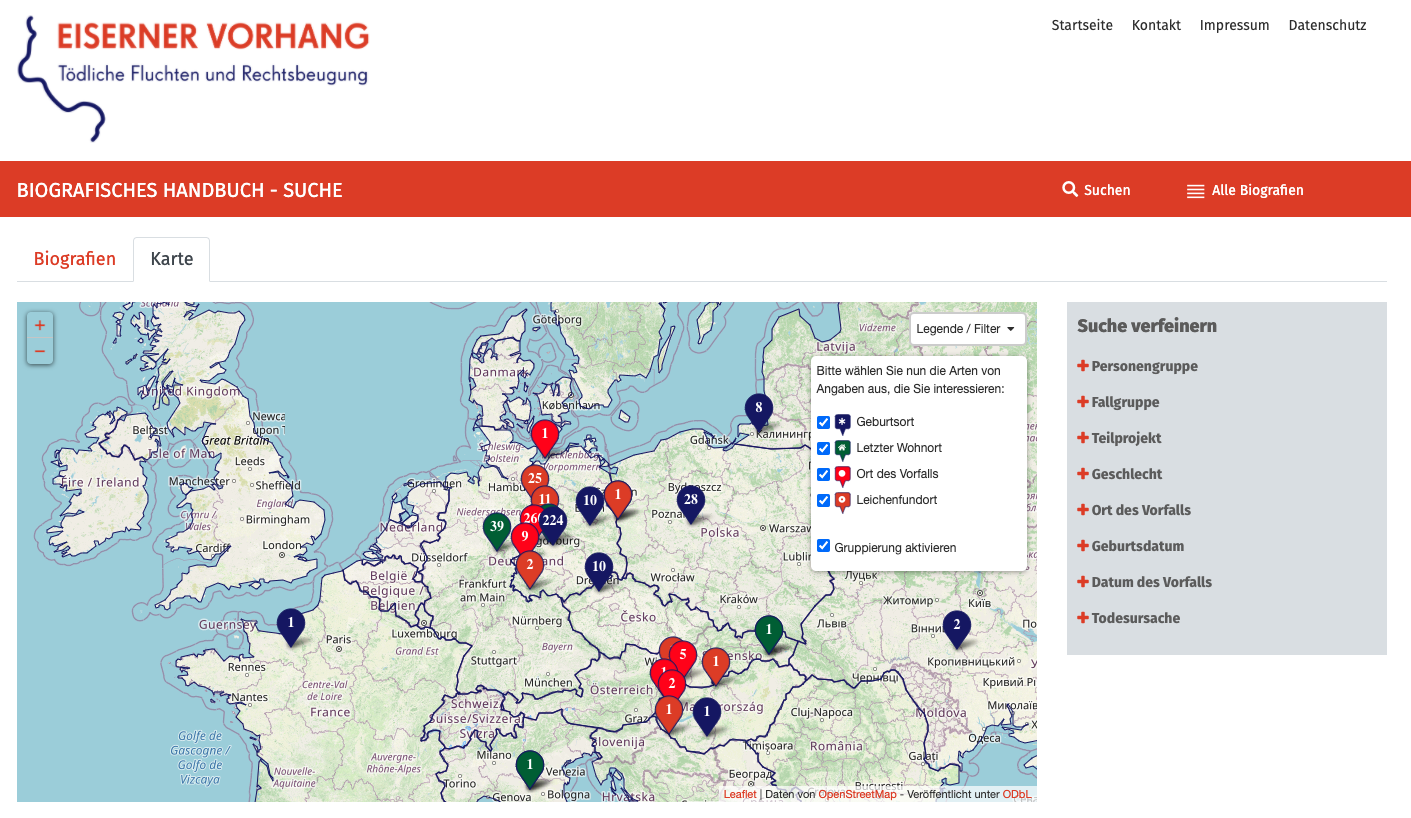Click the red marker 1 near Schleswig-Holstein
This screenshot has height=818, width=1411.
click(x=544, y=438)
